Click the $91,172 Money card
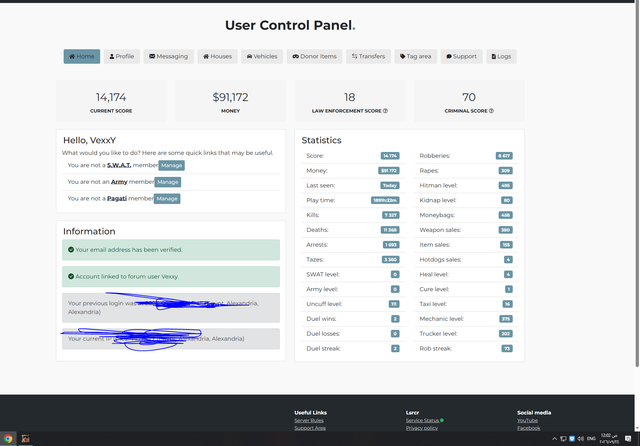Screen dimensions: 640x446 tap(230, 101)
